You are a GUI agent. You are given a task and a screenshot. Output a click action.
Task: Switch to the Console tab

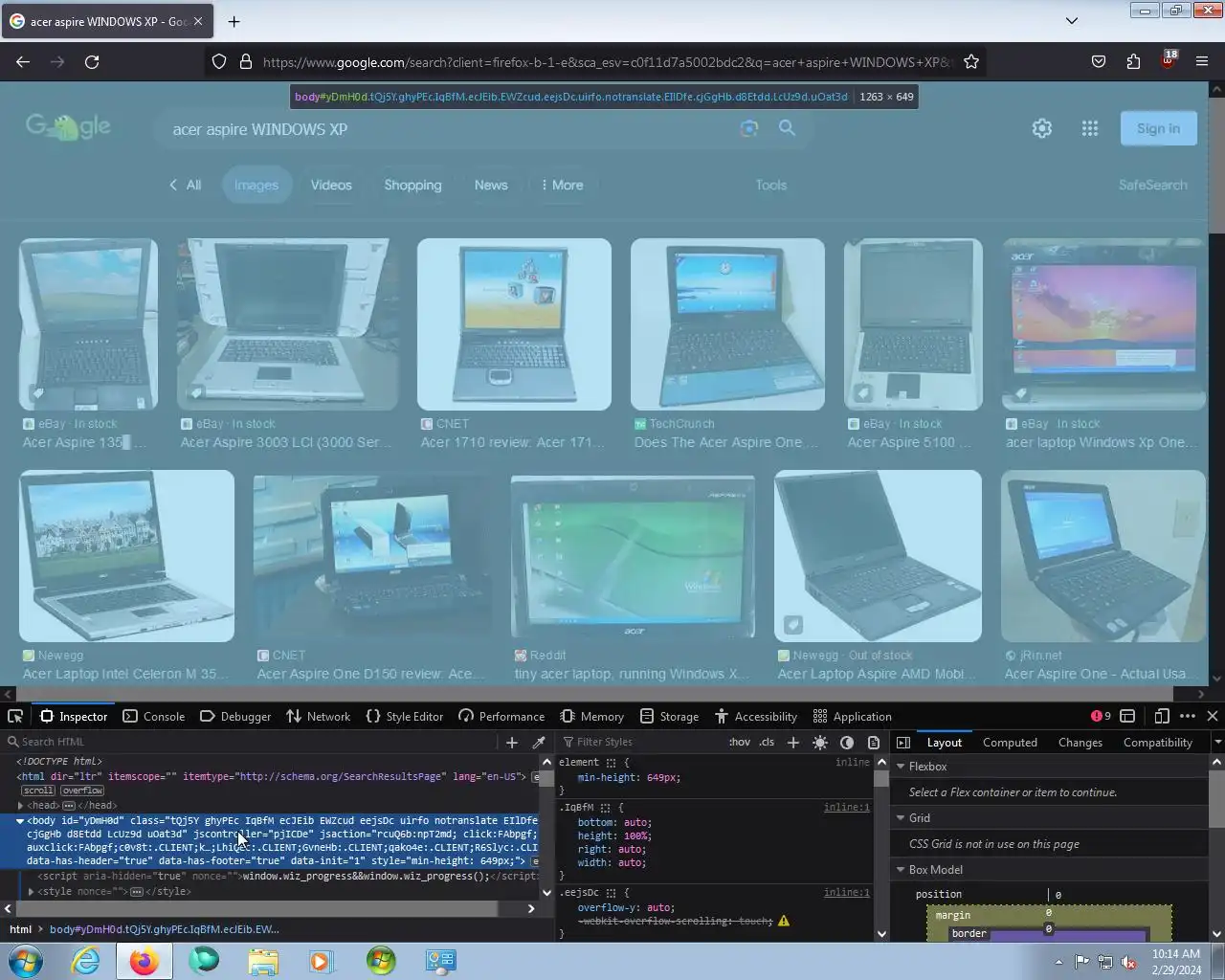pyautogui.click(x=154, y=716)
